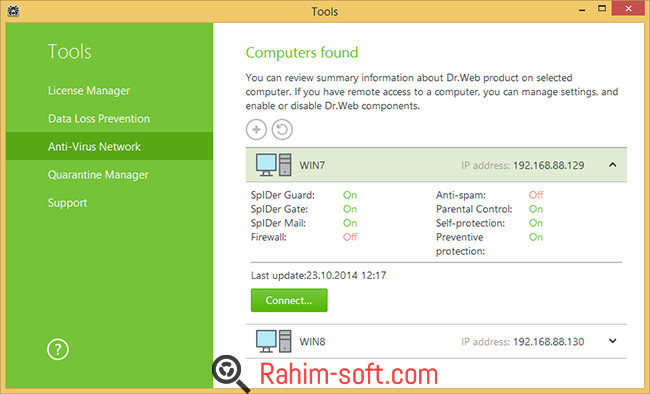Click IP address 192.168.88.130
650x394 pixels.
(x=548, y=342)
